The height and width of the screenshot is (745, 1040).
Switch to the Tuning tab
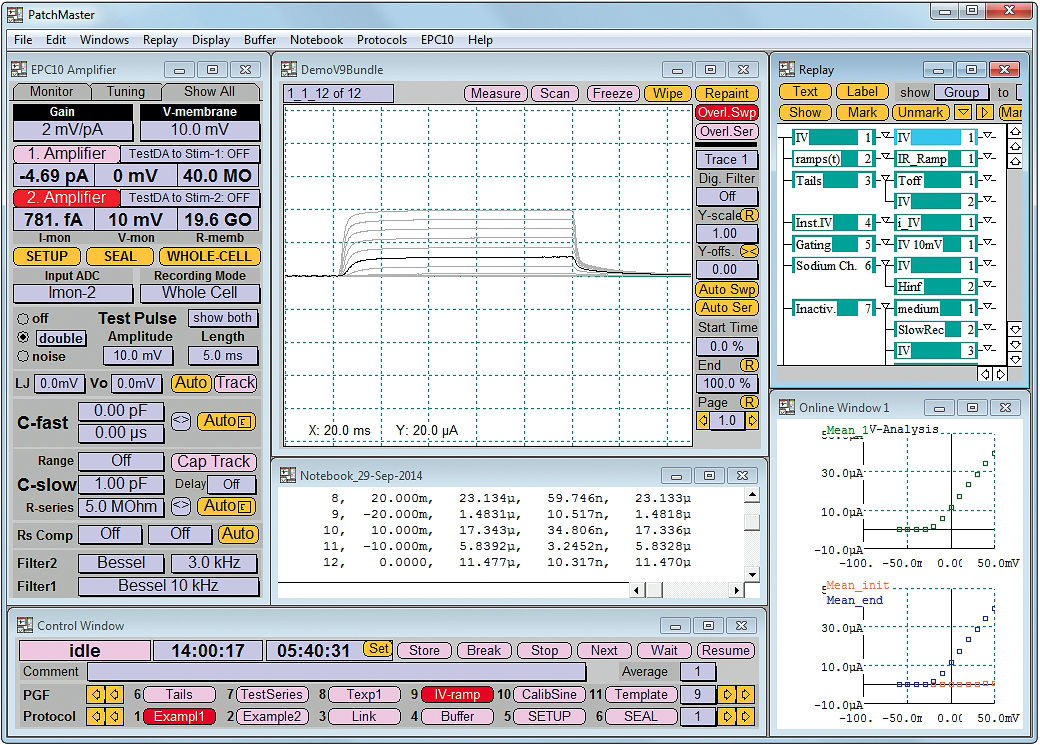point(127,91)
